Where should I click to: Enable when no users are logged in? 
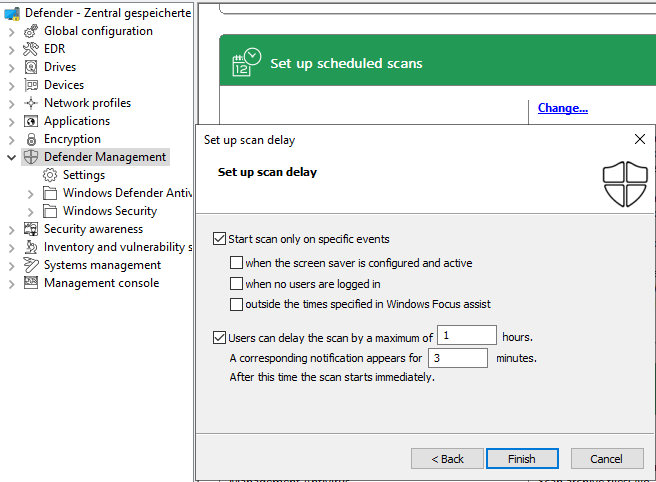point(236,284)
